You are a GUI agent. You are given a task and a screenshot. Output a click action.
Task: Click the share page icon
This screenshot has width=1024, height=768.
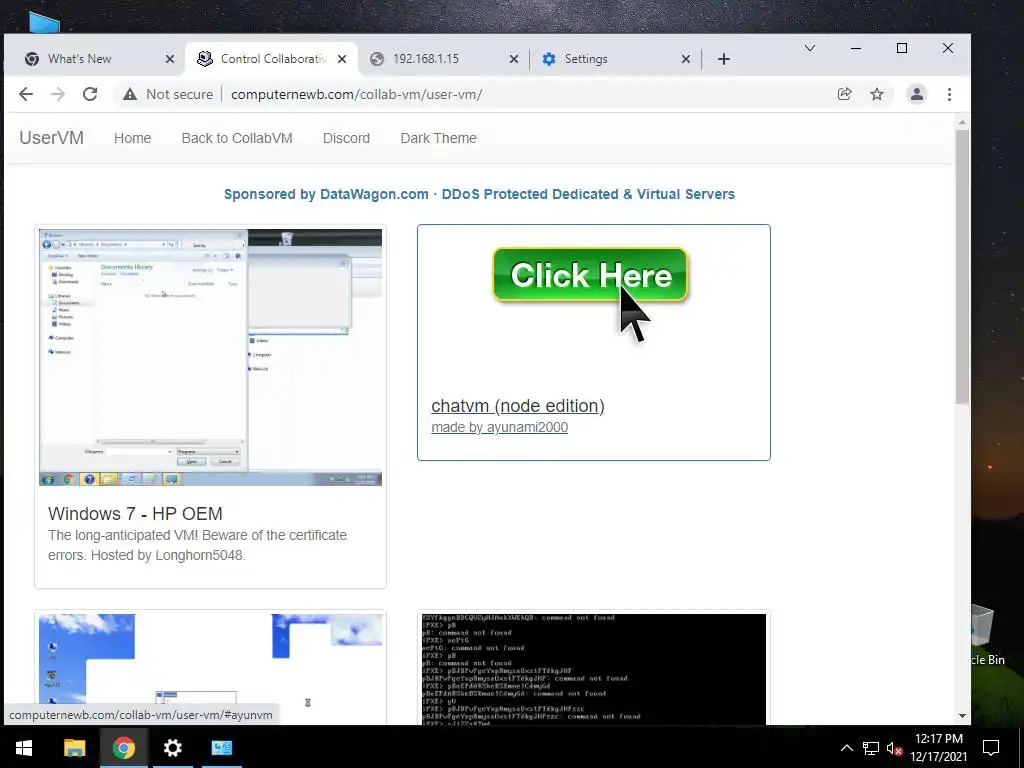tap(844, 94)
